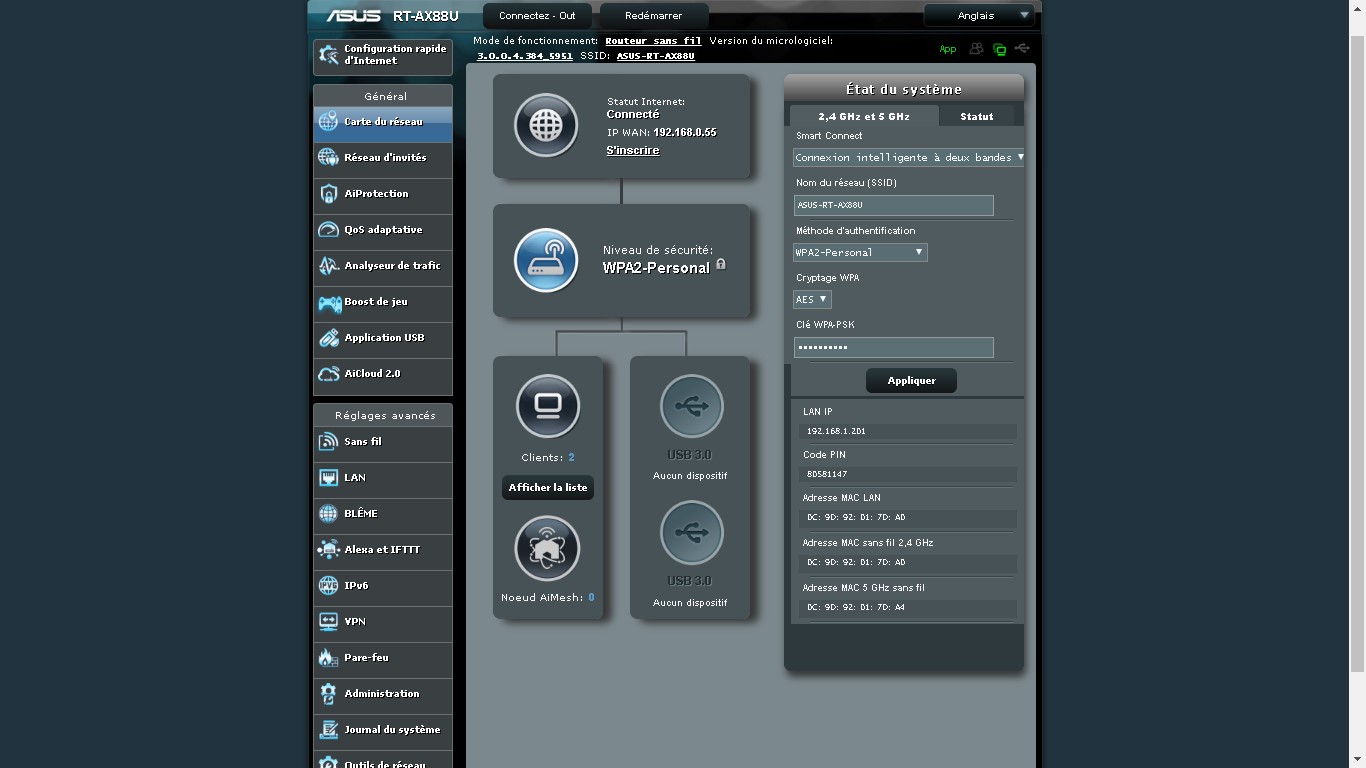Open Smart Connect dropdown
Viewport: 1366px width, 768px height.
[909, 157]
